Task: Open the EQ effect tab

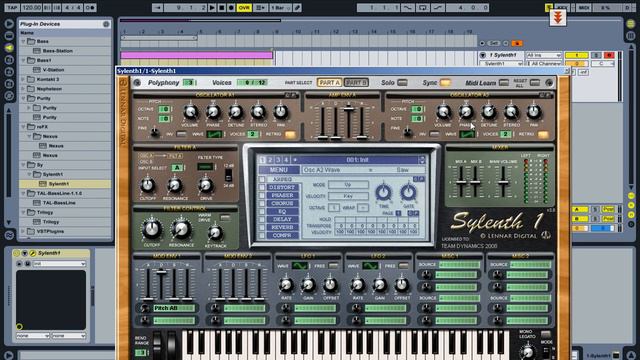Action: (x=282, y=211)
